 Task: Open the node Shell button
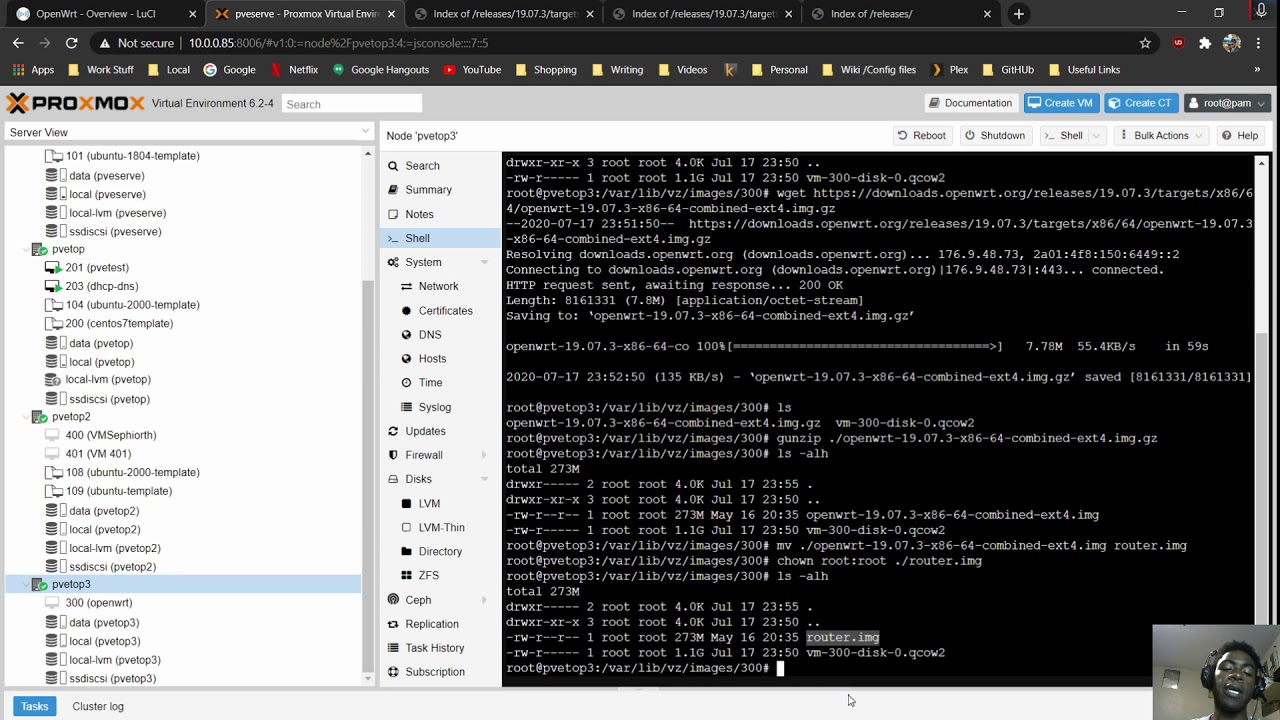coord(1062,135)
